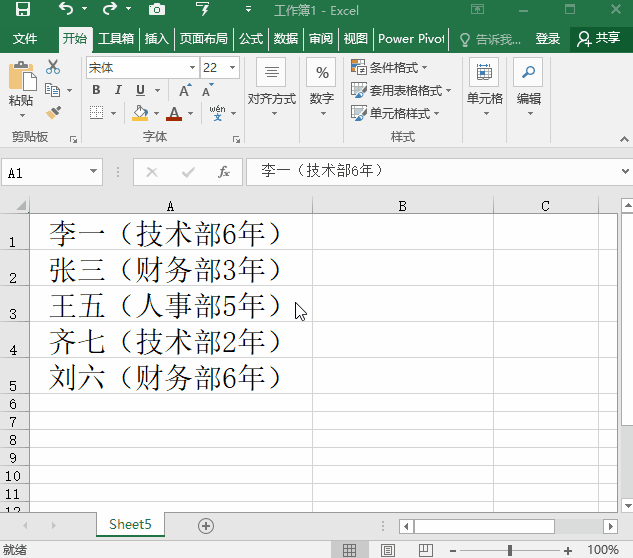Click the formula bar cancel X icon
The width and height of the screenshot is (633, 558).
[x=152, y=172]
